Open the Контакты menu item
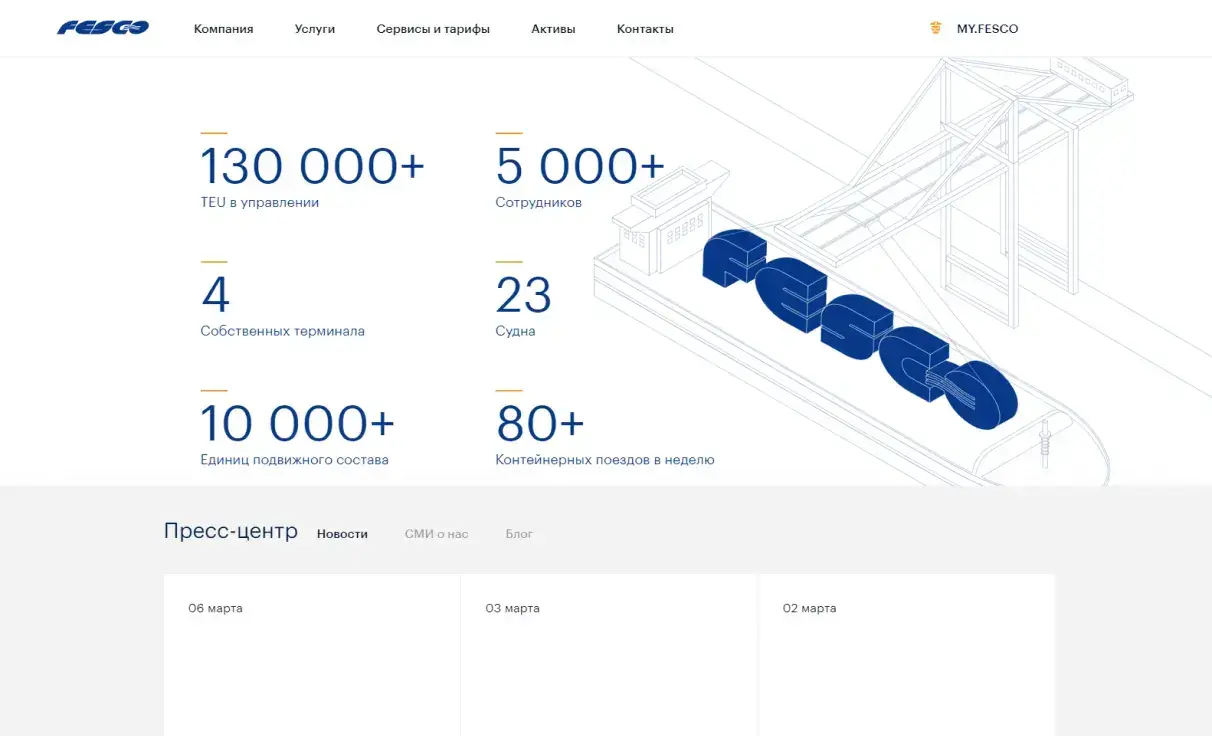This screenshot has width=1212, height=736. coord(645,29)
